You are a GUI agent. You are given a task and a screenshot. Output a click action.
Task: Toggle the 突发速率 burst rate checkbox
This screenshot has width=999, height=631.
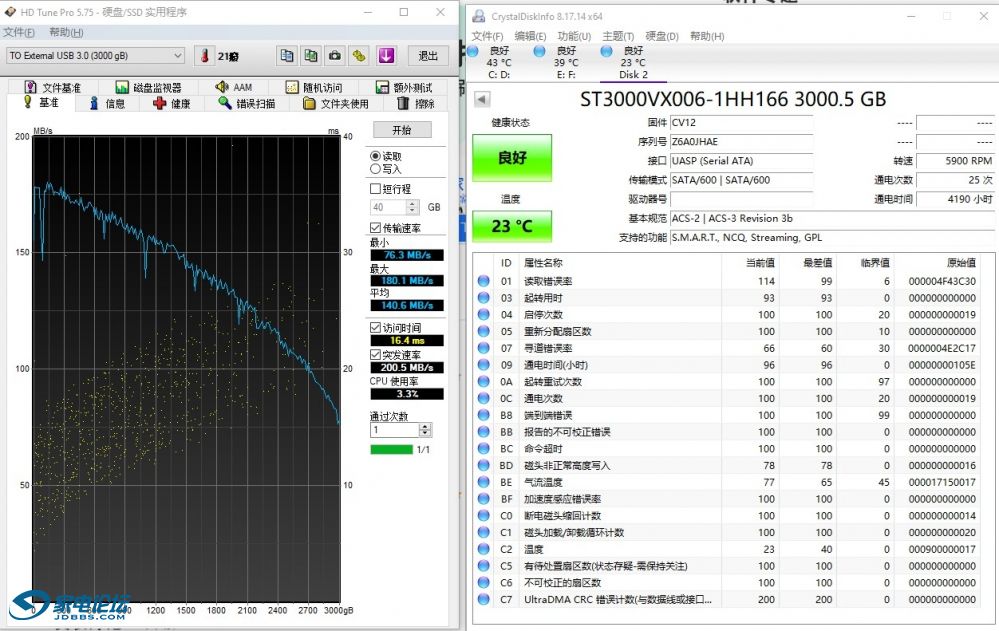point(375,354)
